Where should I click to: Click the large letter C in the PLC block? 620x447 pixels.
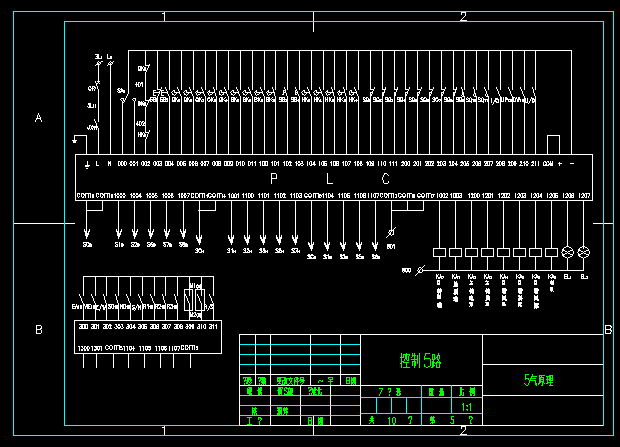(386, 179)
